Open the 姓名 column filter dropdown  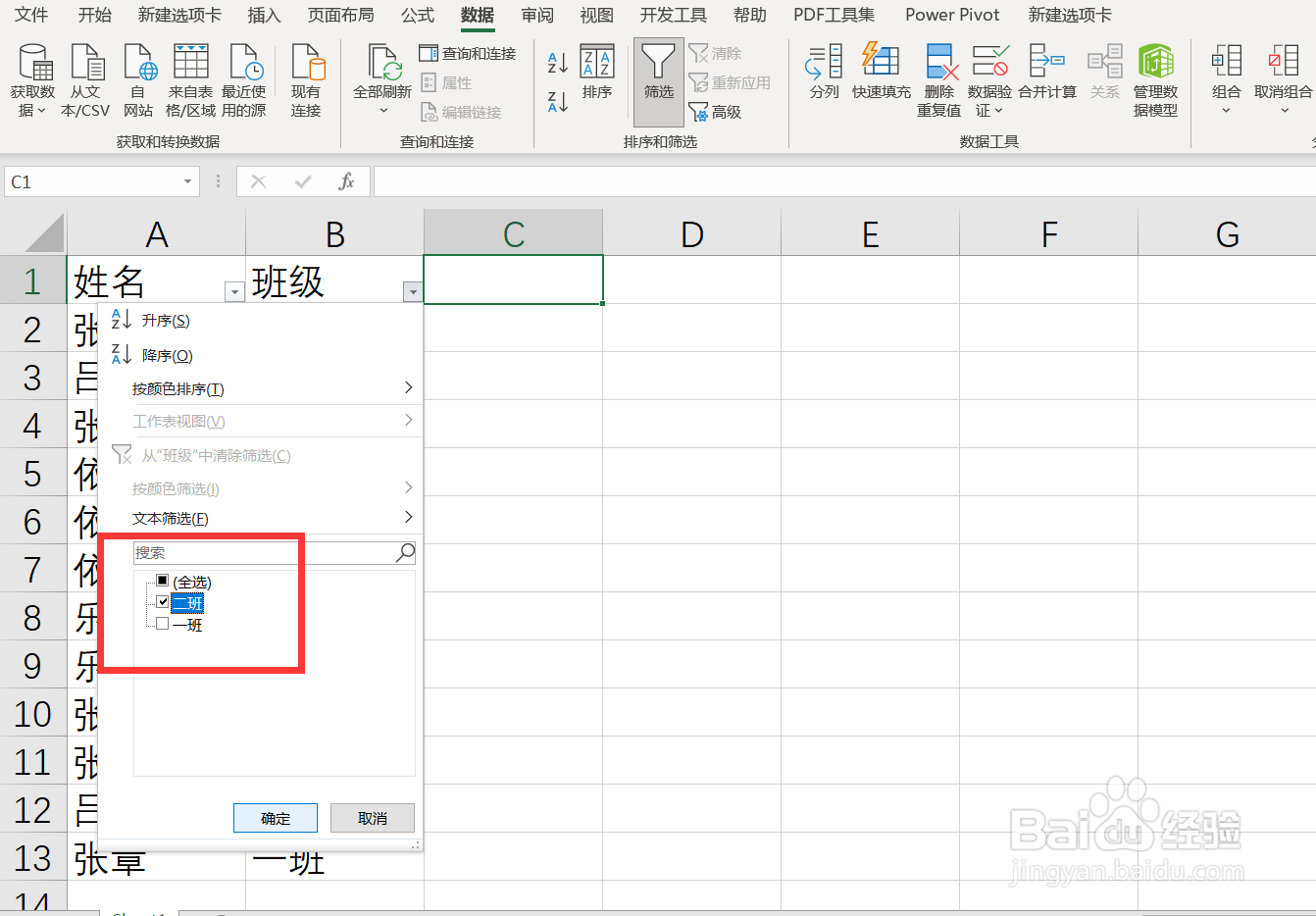point(234,291)
